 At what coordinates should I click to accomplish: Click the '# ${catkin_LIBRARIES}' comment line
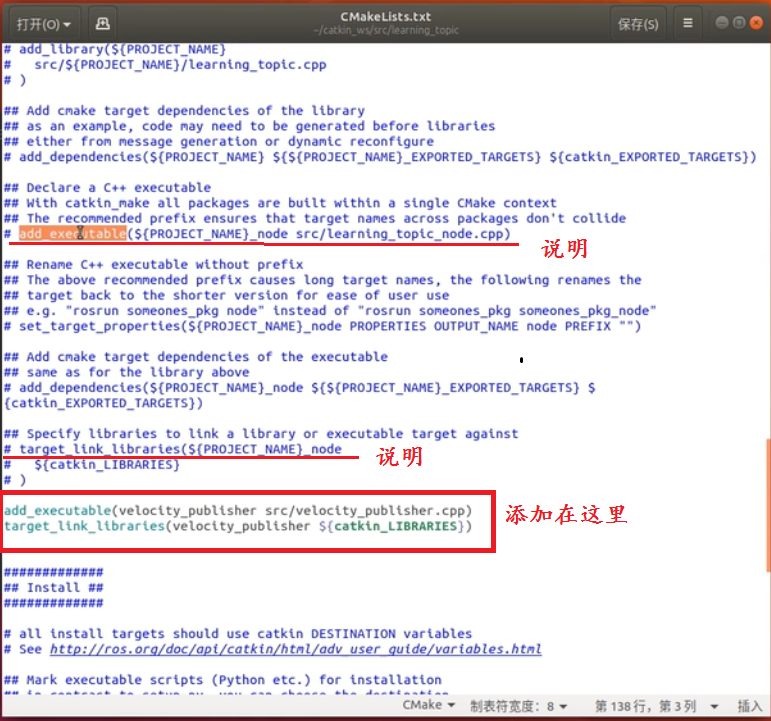click(92, 465)
